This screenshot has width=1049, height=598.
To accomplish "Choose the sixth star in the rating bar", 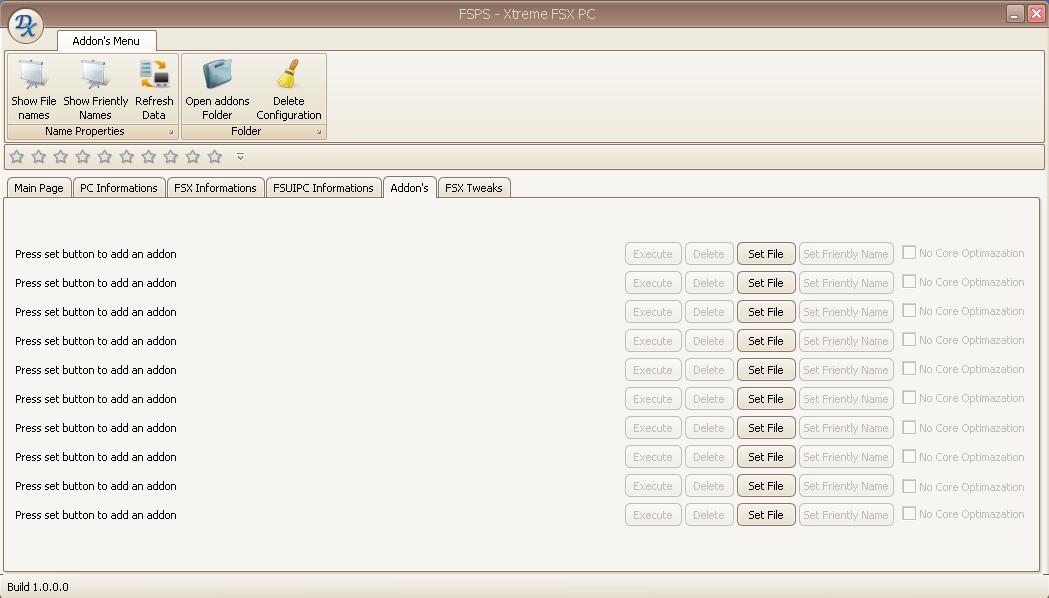I will 126,157.
